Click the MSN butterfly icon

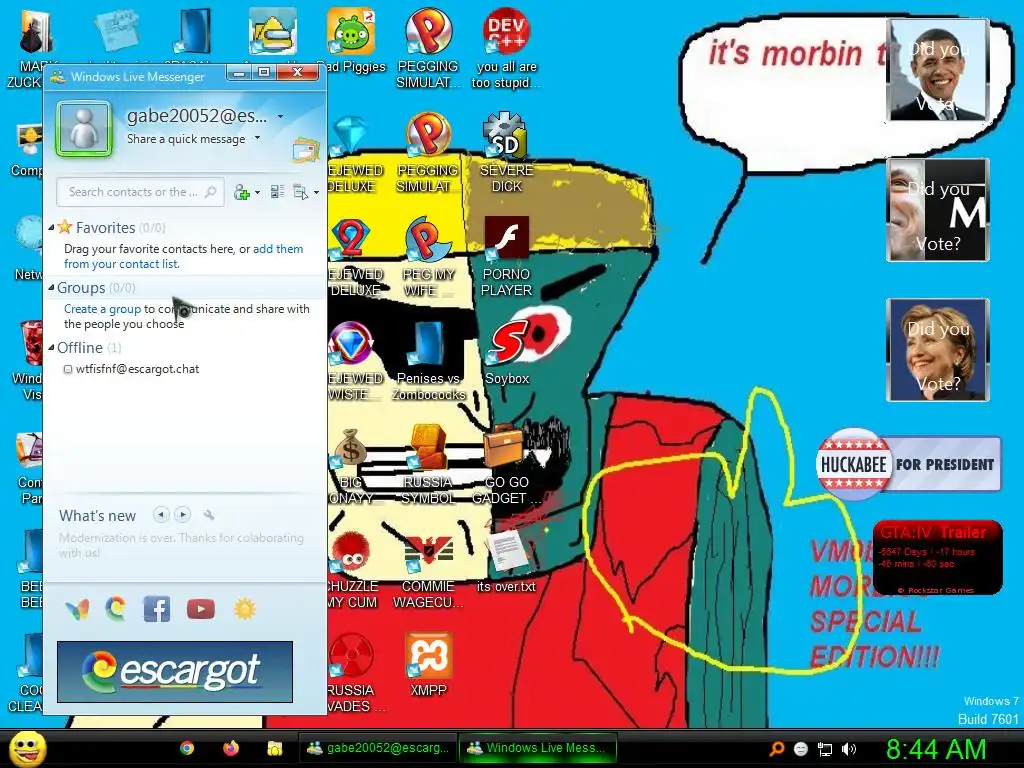click(x=78, y=609)
